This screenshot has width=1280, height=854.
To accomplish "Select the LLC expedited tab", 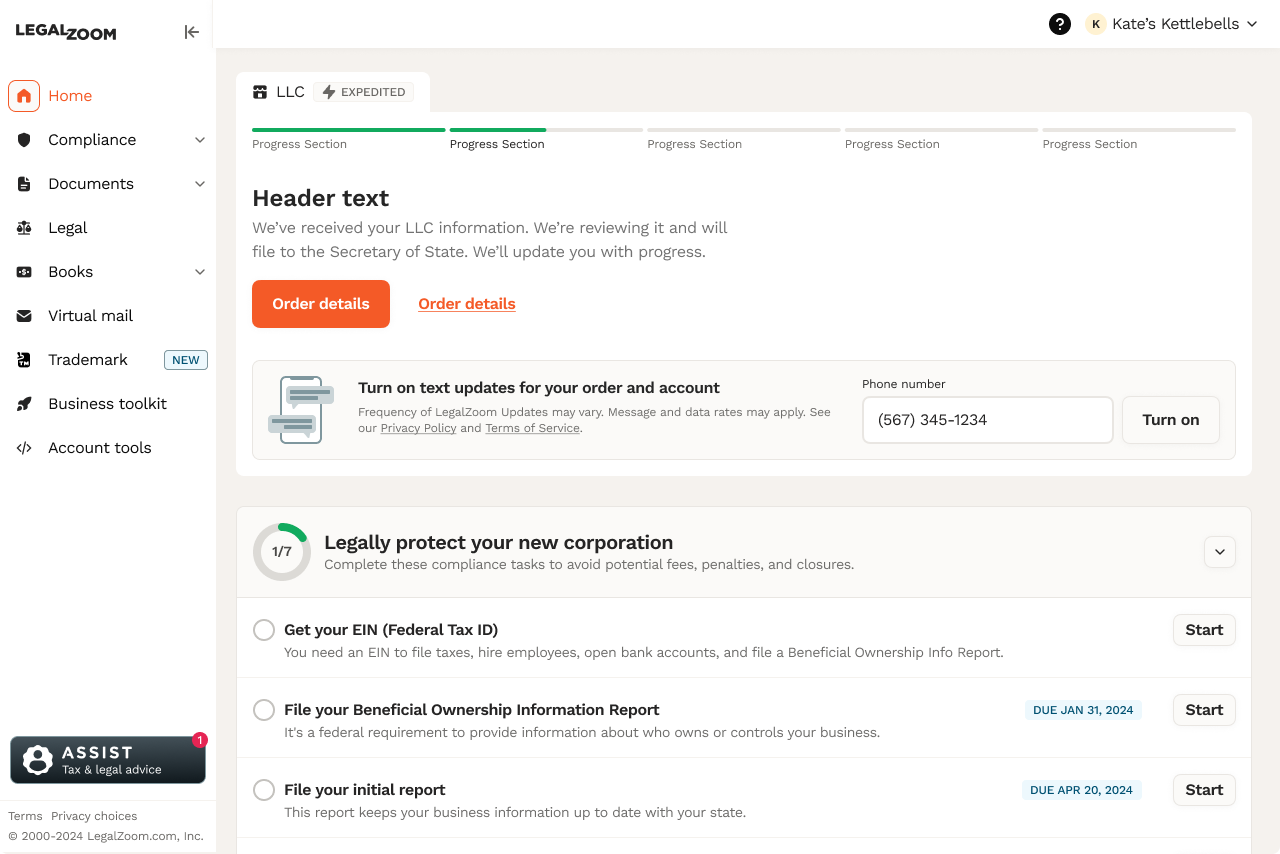I will pyautogui.click(x=333, y=92).
